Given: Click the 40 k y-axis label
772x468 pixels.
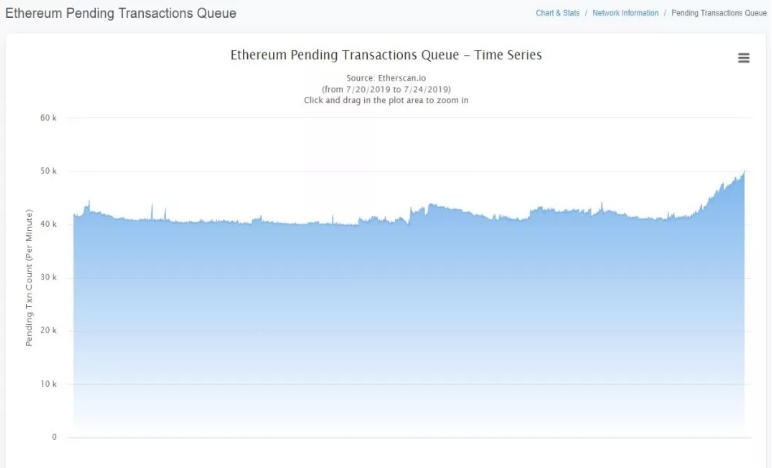Looking at the screenshot, I should 48,224.
